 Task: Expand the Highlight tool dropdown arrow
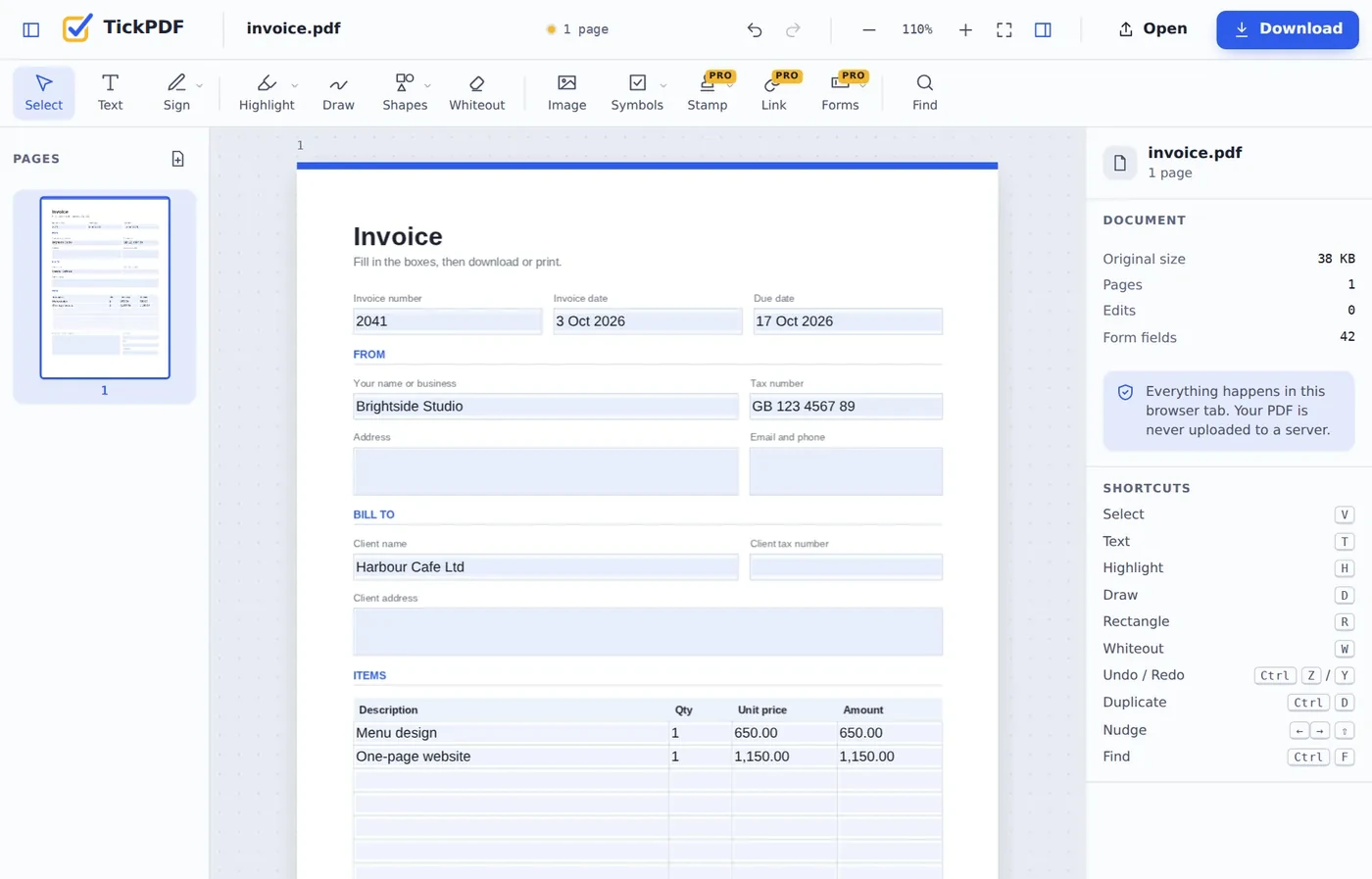pos(295,85)
